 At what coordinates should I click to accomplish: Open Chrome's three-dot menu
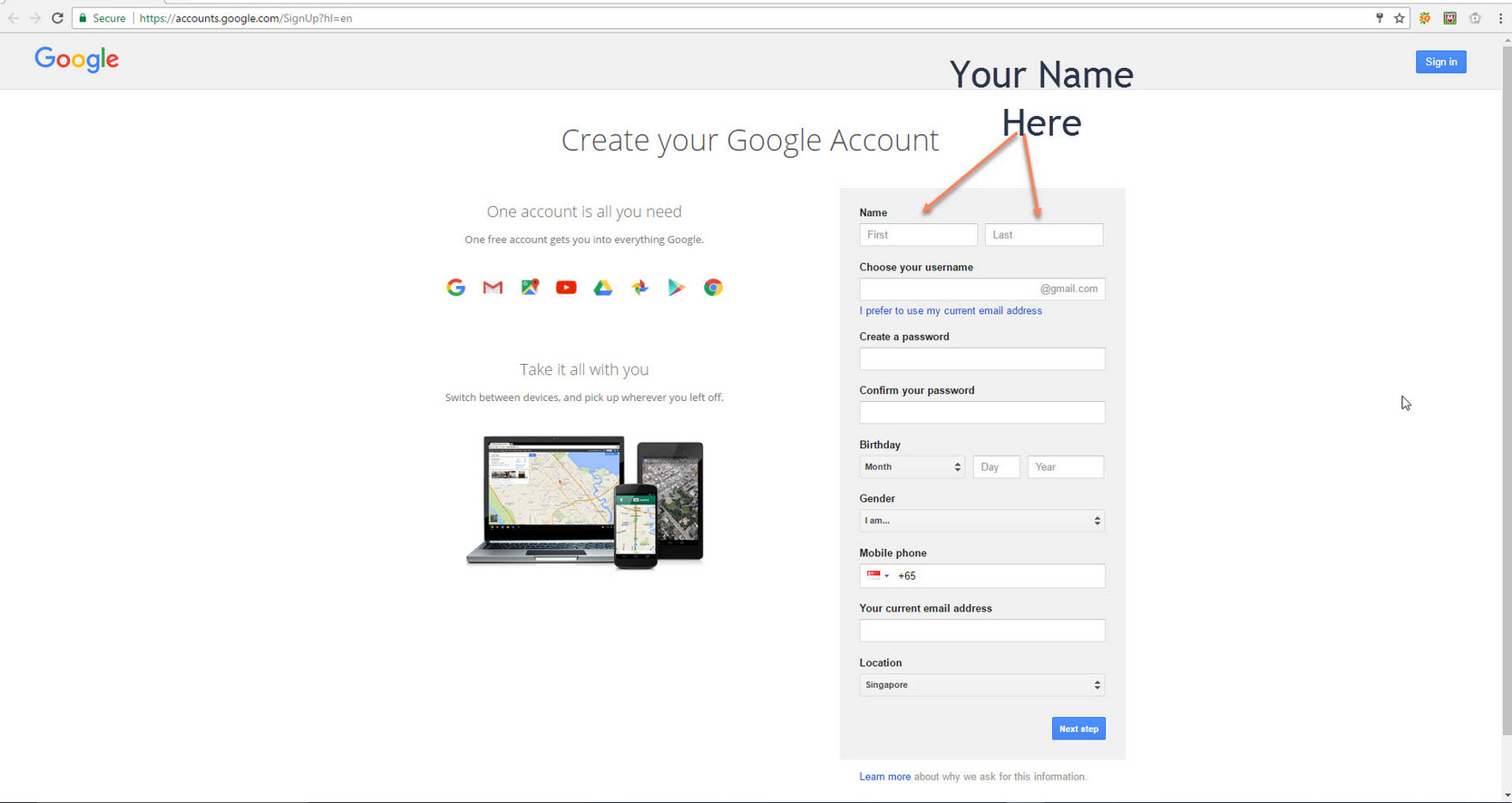coord(1499,18)
